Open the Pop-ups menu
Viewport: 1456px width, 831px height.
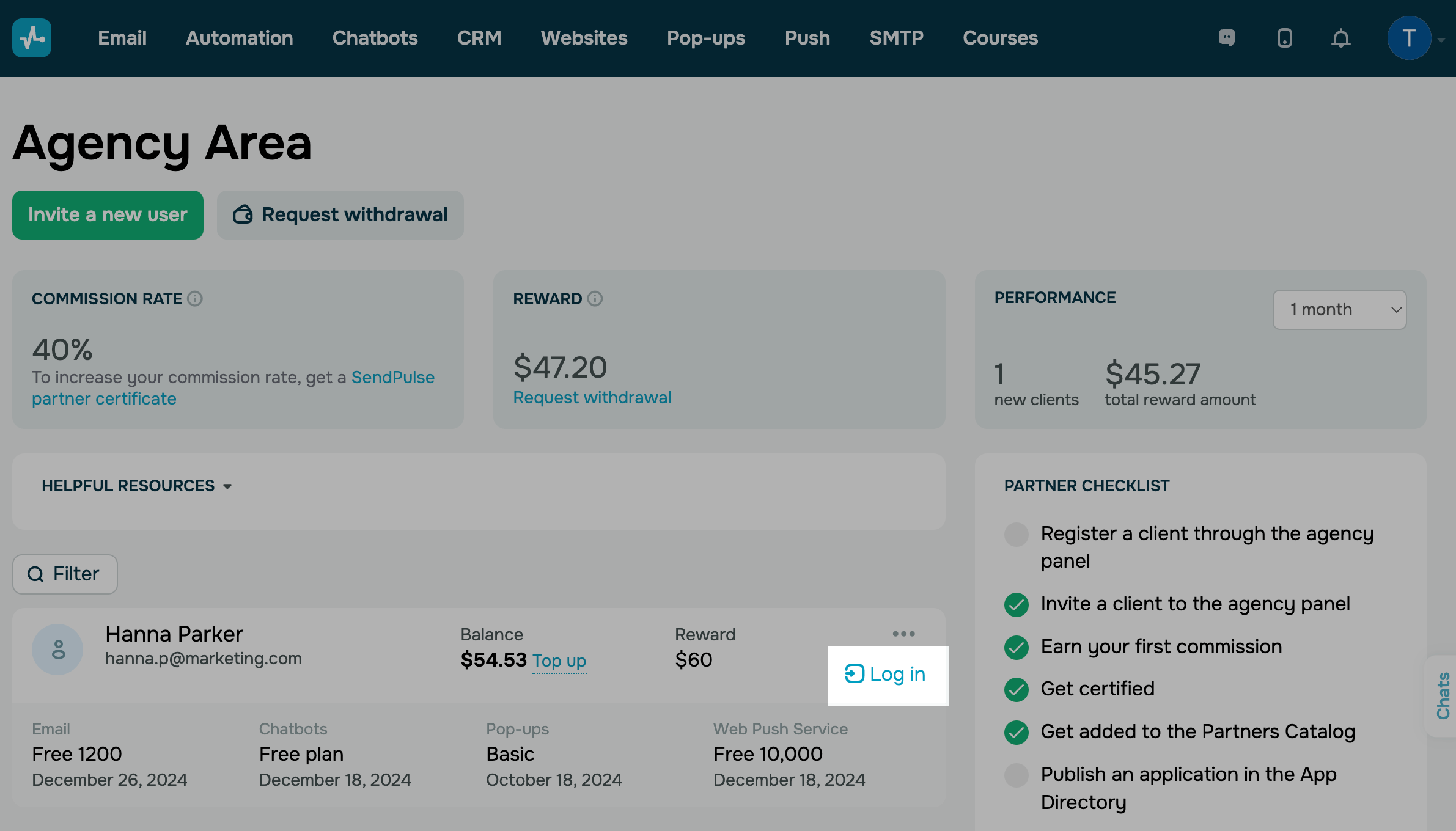coord(706,38)
